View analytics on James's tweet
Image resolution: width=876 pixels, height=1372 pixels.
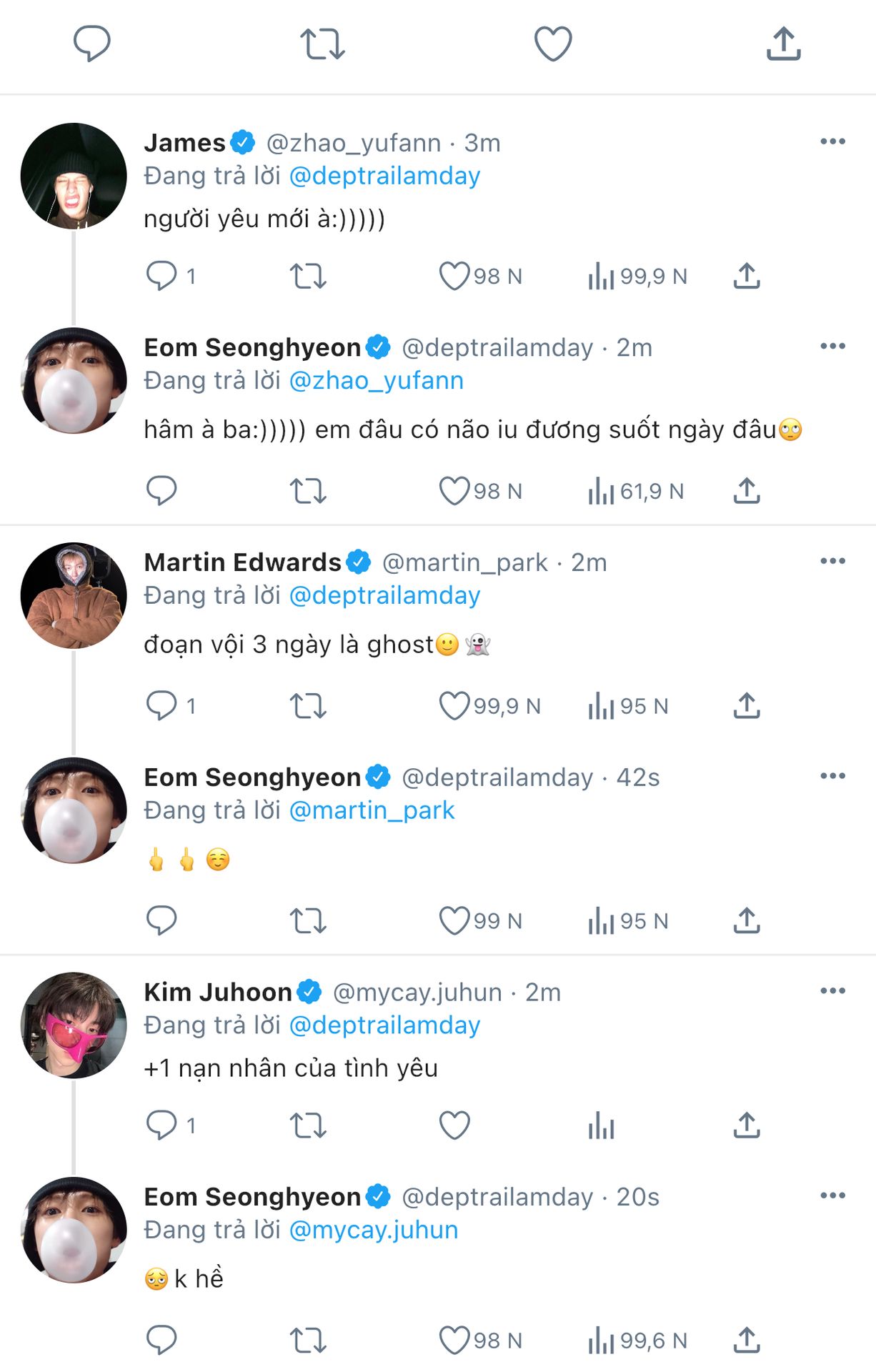[602, 276]
